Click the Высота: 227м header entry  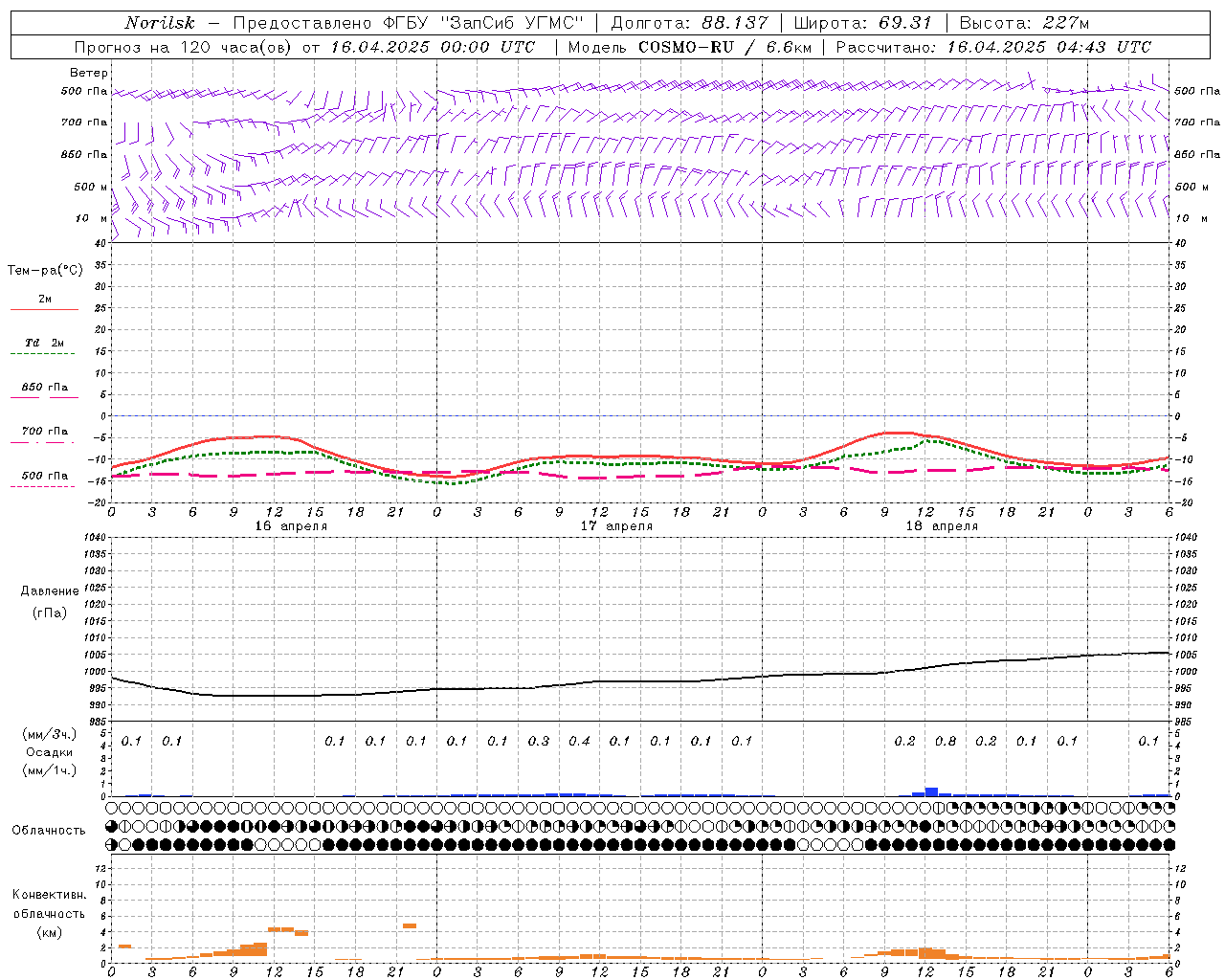1024,23
